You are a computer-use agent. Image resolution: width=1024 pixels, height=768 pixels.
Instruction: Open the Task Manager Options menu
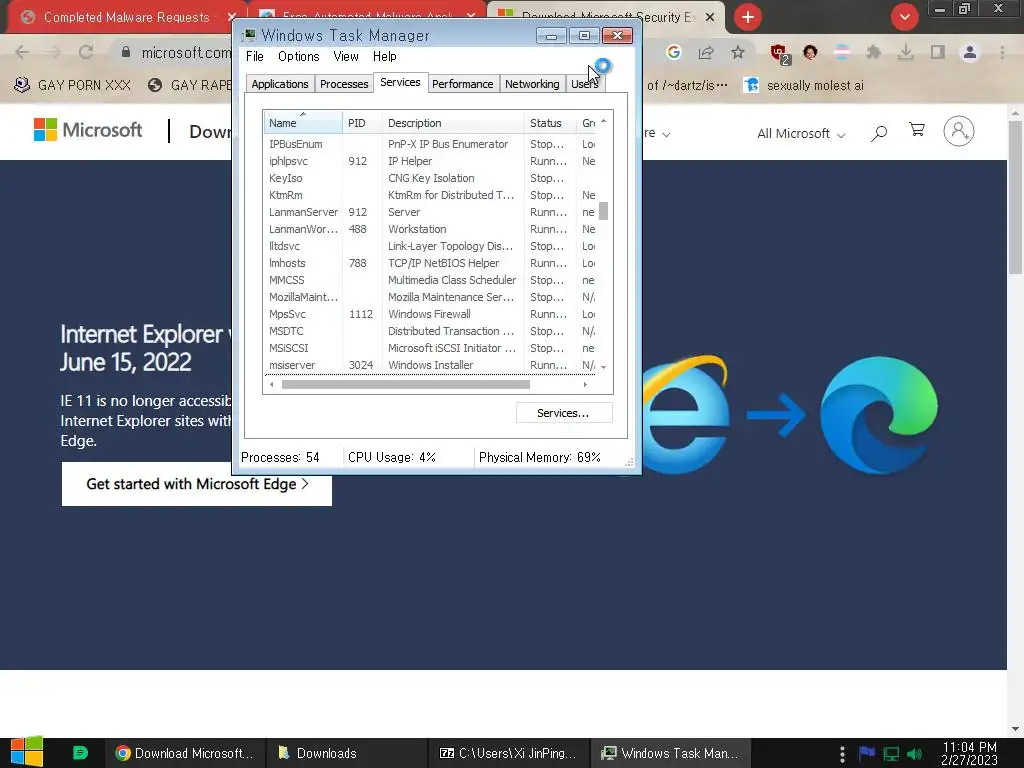298,57
